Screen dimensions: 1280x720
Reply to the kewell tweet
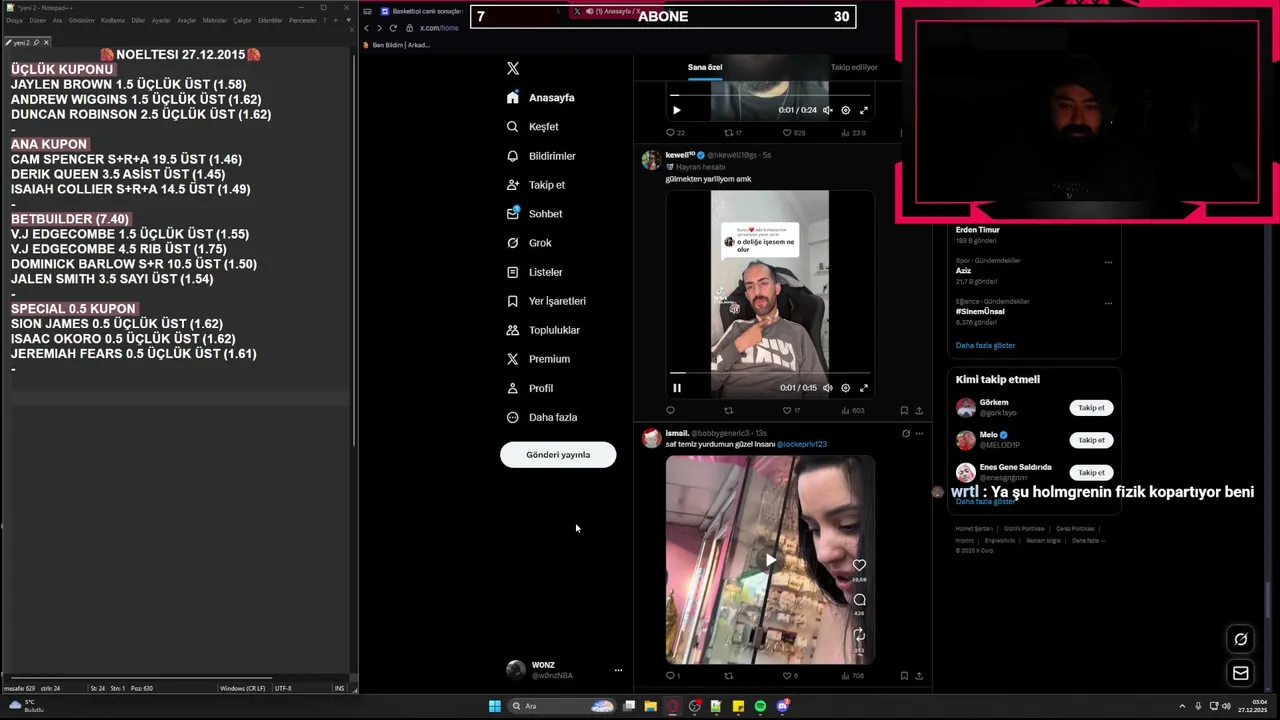click(670, 411)
